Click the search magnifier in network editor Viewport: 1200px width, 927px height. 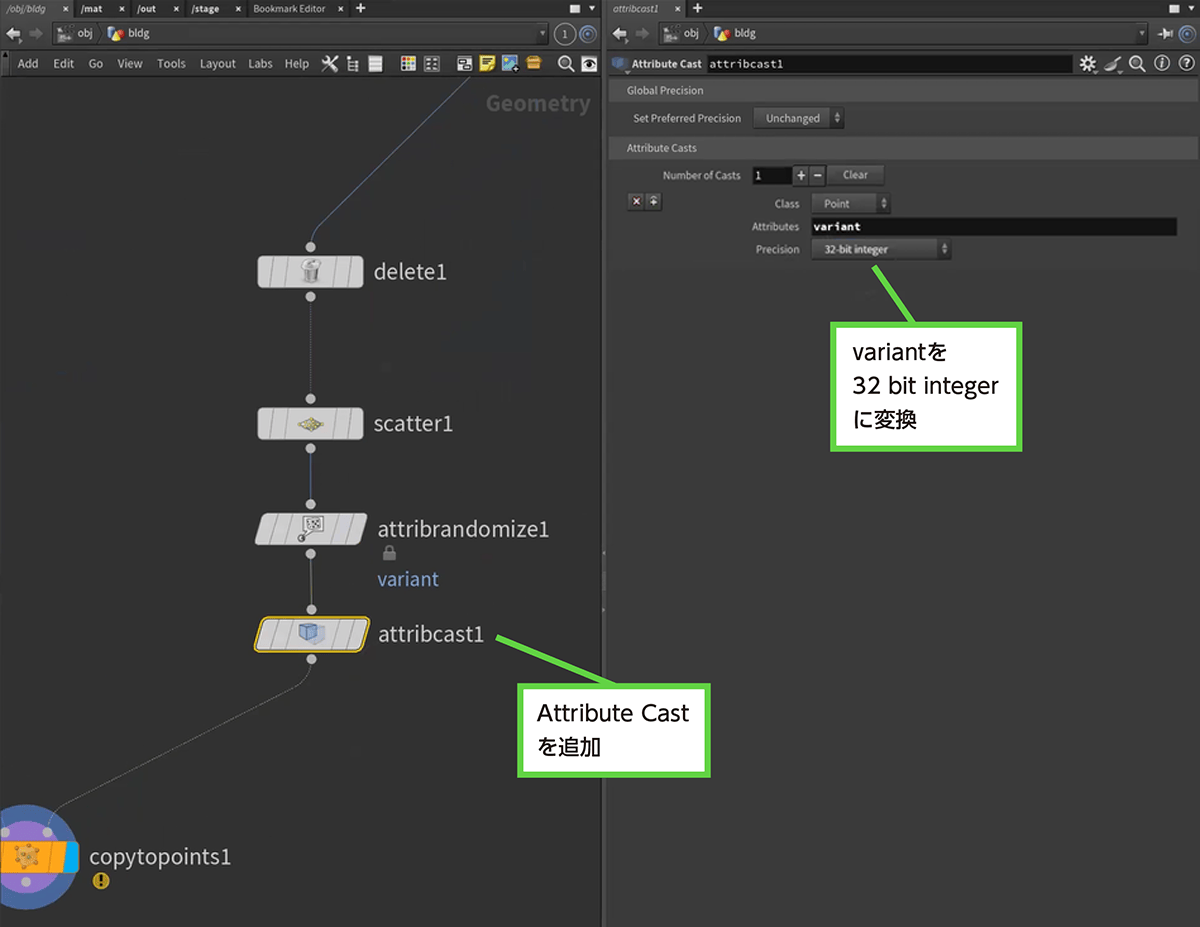(565, 63)
